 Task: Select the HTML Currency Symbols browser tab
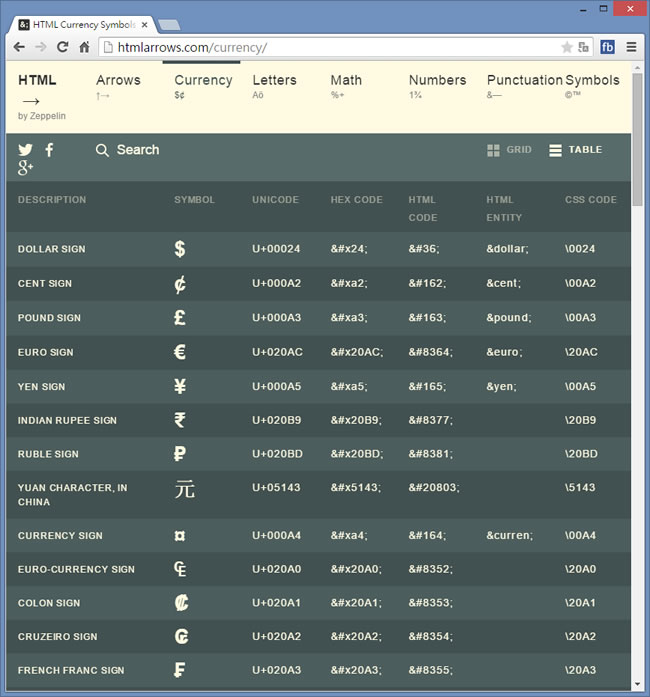click(84, 25)
